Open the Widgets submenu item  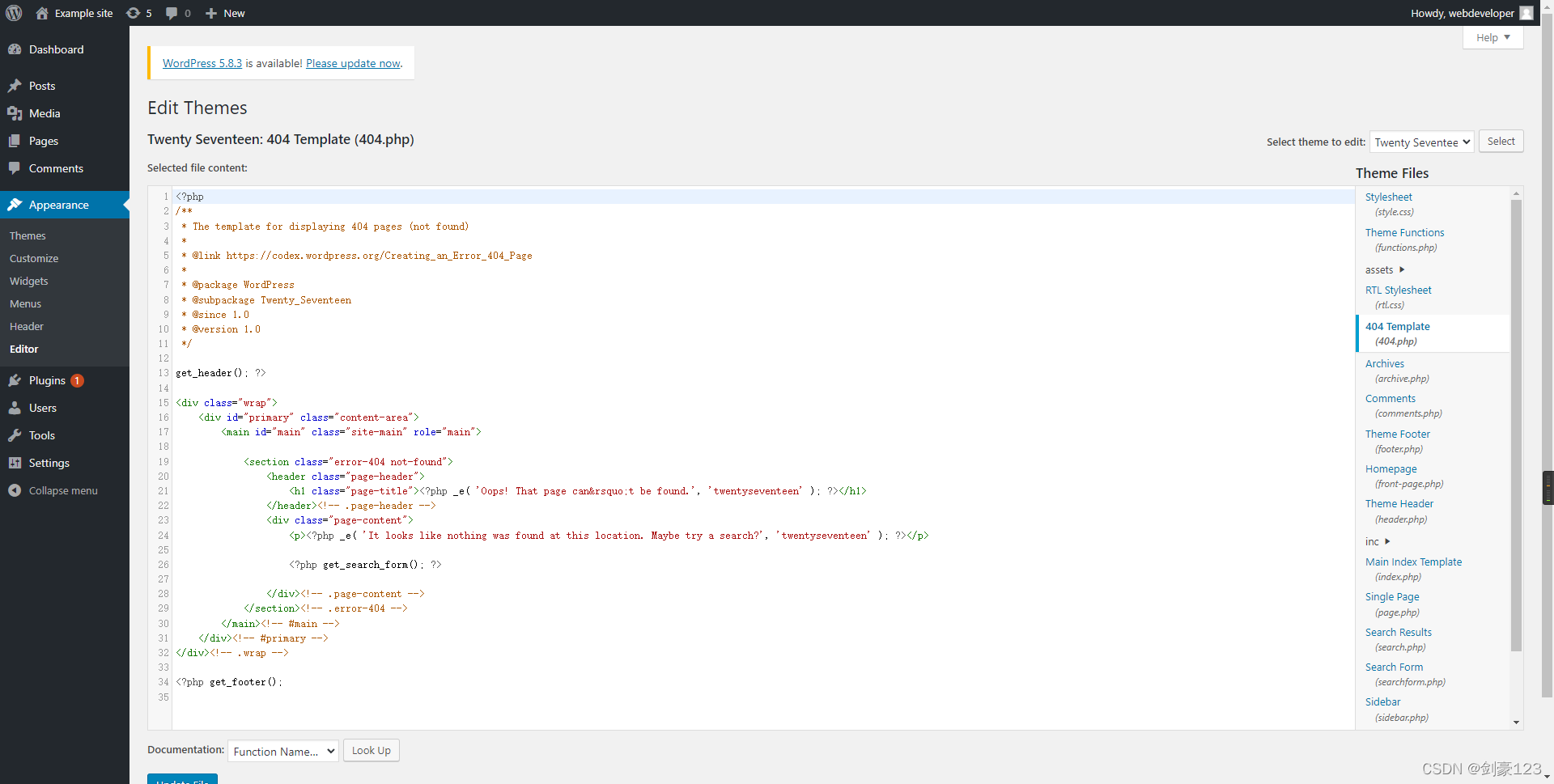[29, 281]
